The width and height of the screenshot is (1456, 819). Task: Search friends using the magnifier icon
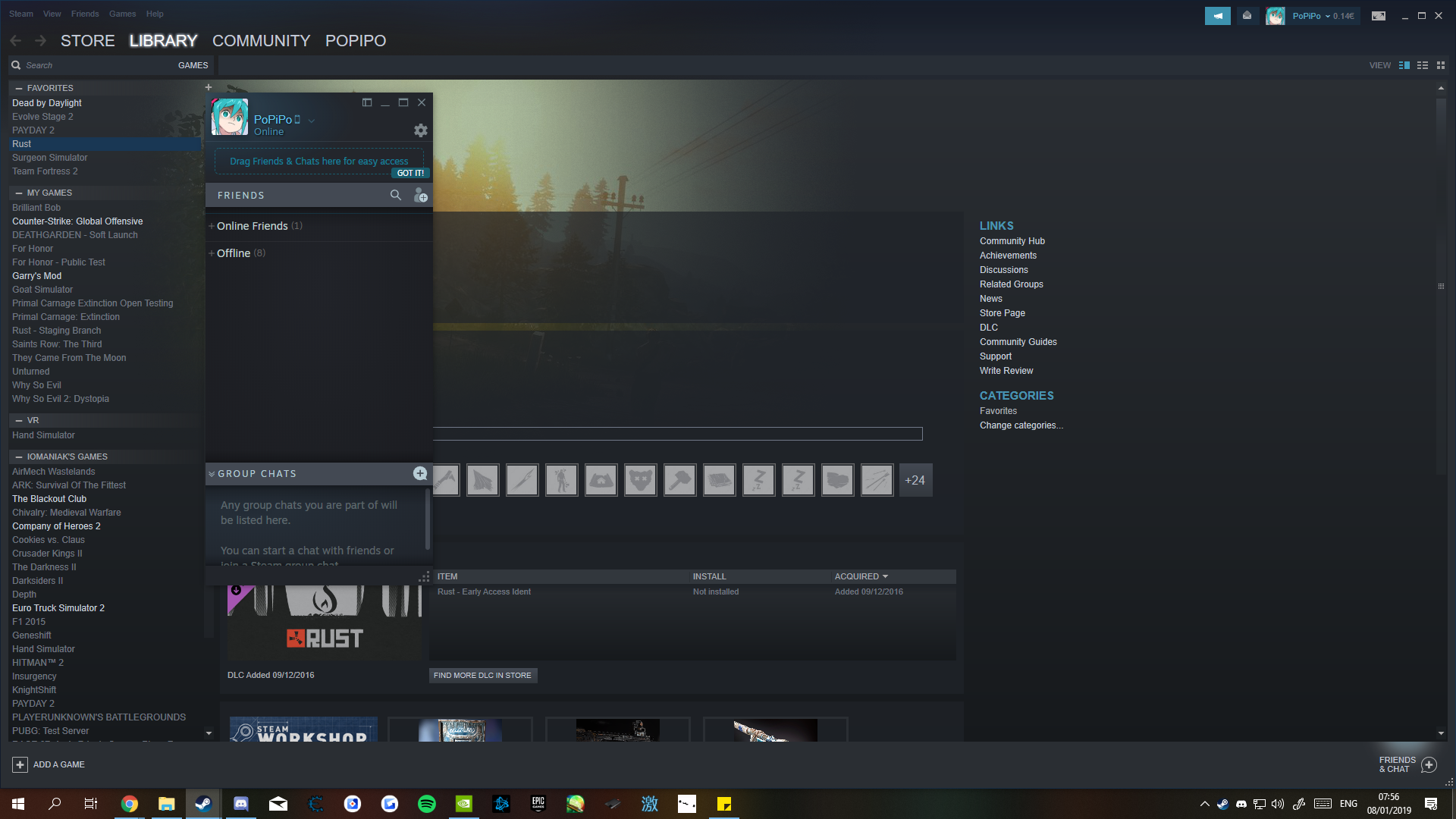point(395,195)
